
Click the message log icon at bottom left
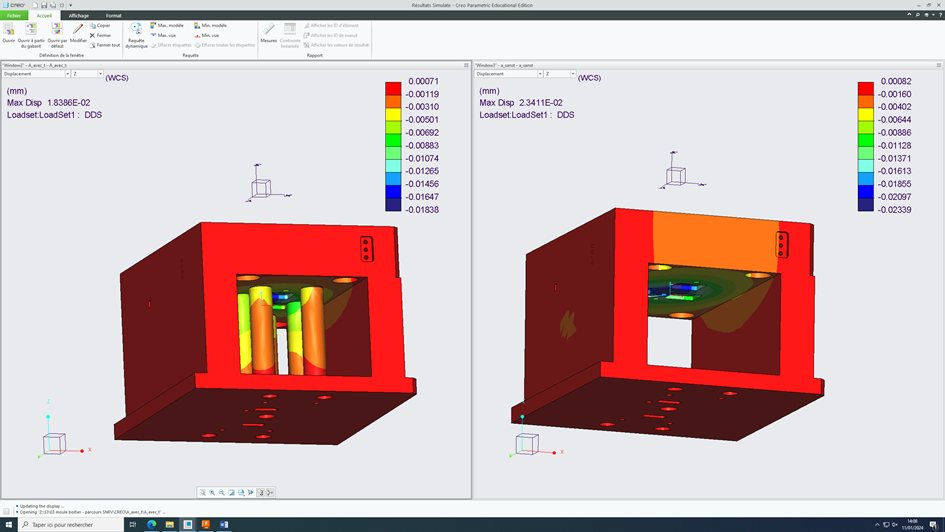(x=6, y=511)
